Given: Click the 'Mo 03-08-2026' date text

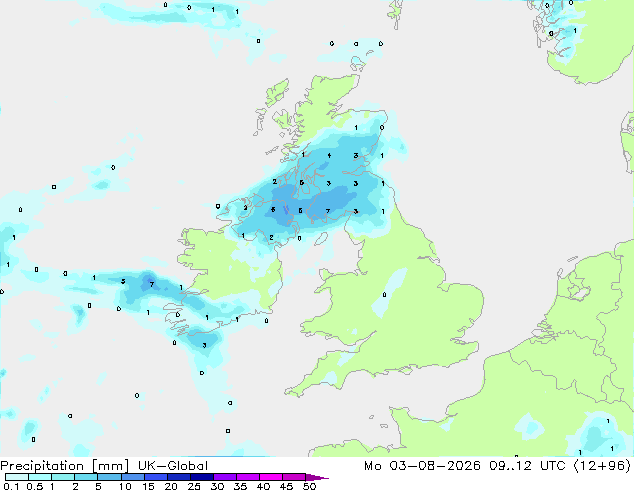Looking at the screenshot, I should [x=422, y=466].
